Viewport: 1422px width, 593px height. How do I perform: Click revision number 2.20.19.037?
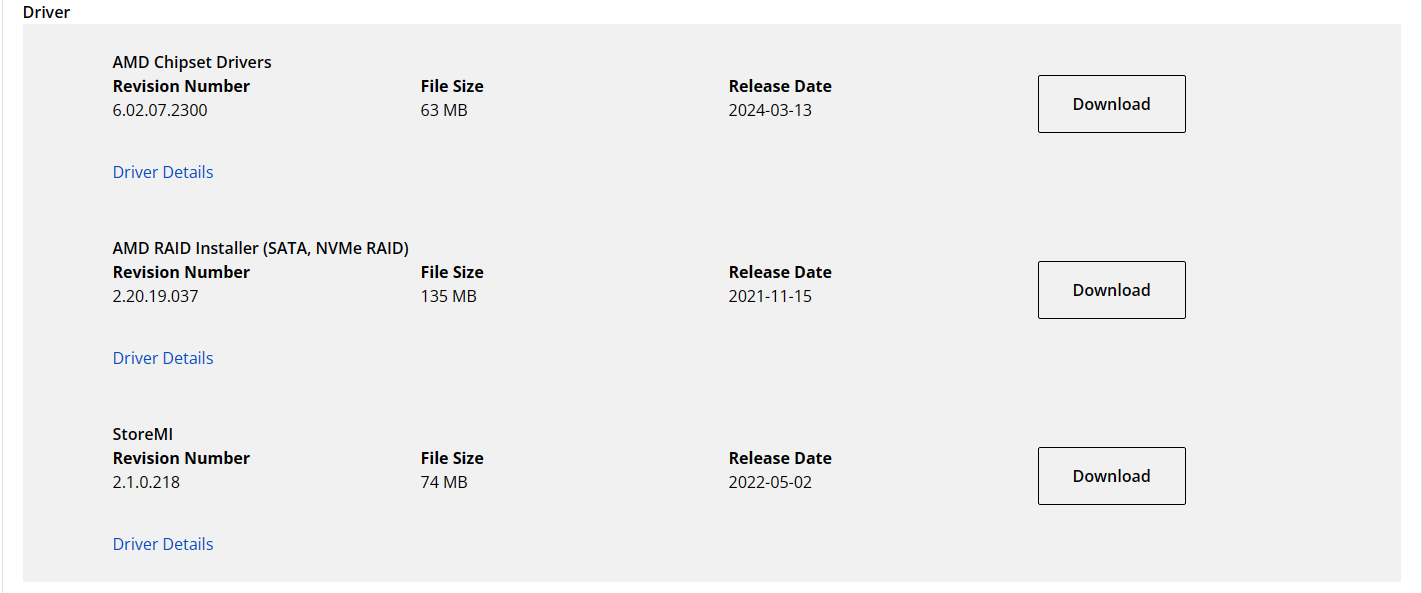(x=156, y=296)
